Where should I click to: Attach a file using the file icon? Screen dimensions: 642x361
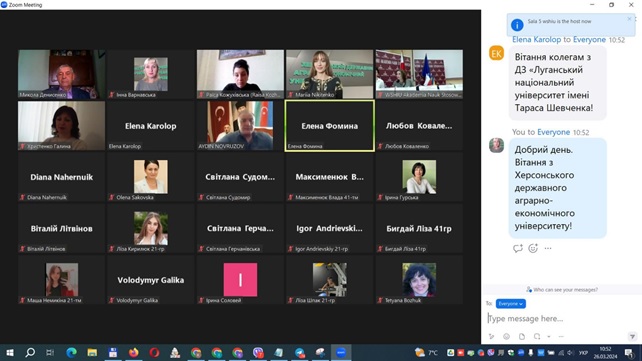pos(522,336)
